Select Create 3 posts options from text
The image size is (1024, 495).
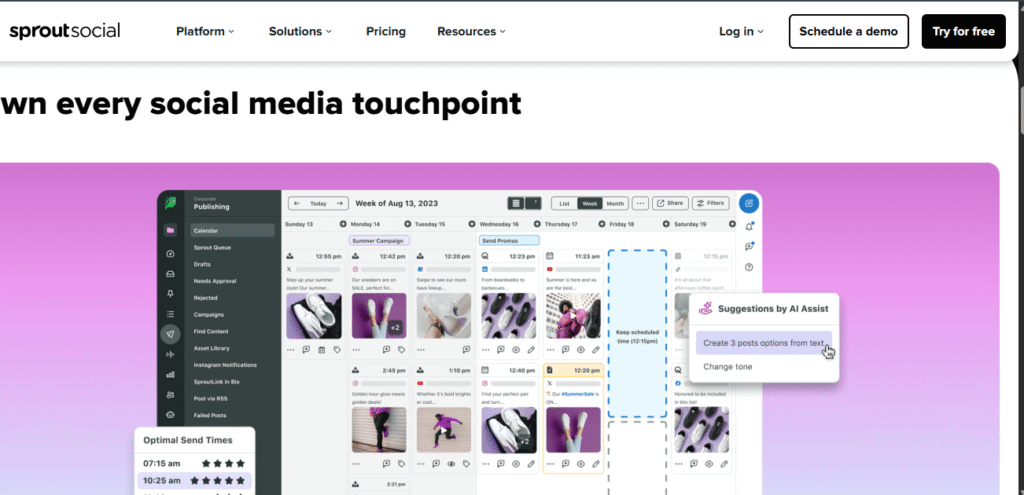coord(763,343)
